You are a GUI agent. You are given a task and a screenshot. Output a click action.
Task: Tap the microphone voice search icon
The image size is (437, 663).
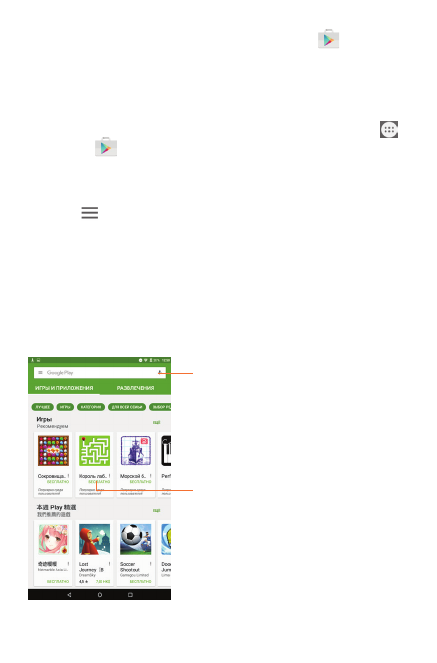pyautogui.click(x=160, y=373)
